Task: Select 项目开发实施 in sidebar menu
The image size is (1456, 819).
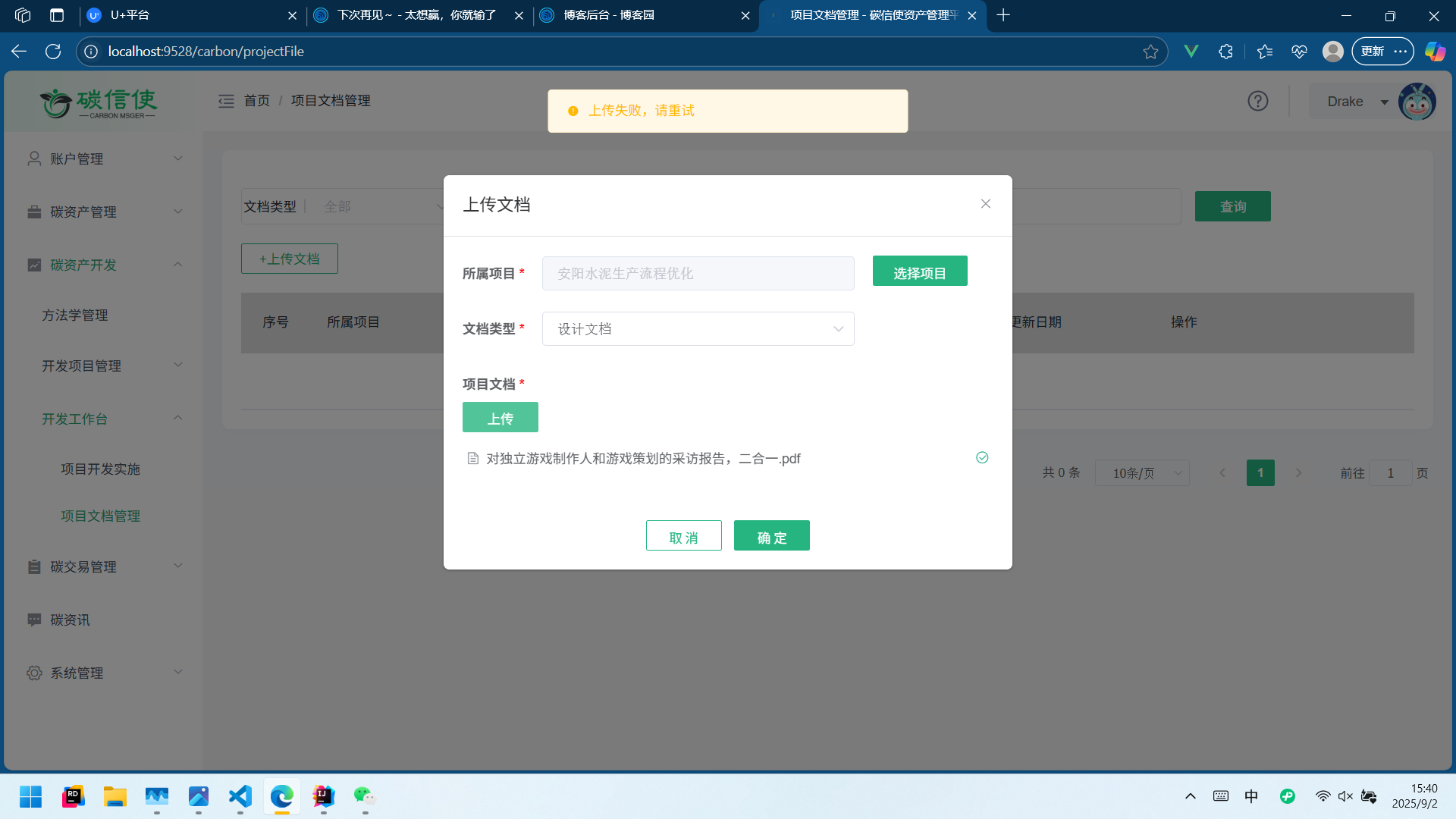Action: point(100,469)
